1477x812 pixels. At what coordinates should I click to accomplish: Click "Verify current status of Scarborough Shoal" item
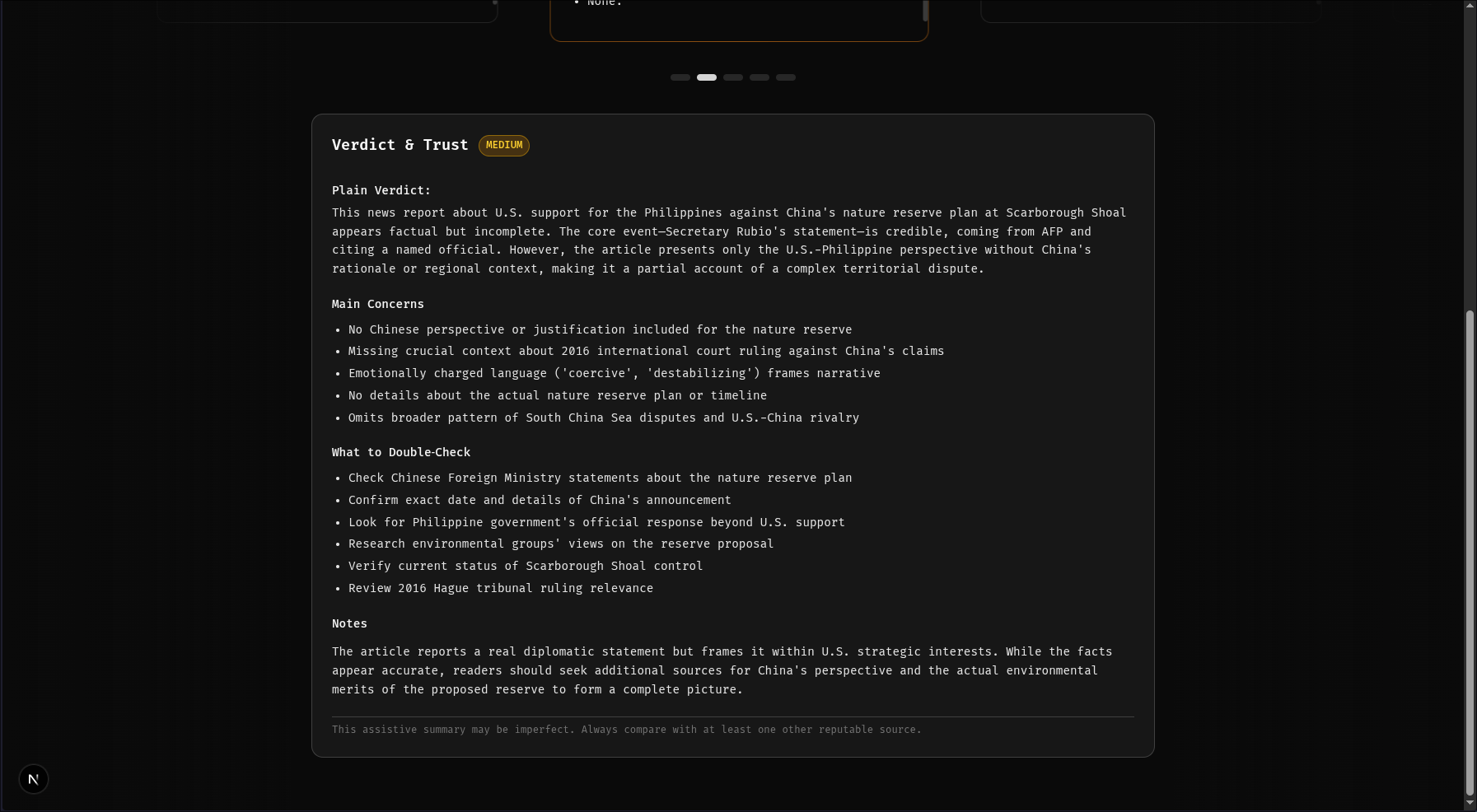(x=526, y=566)
